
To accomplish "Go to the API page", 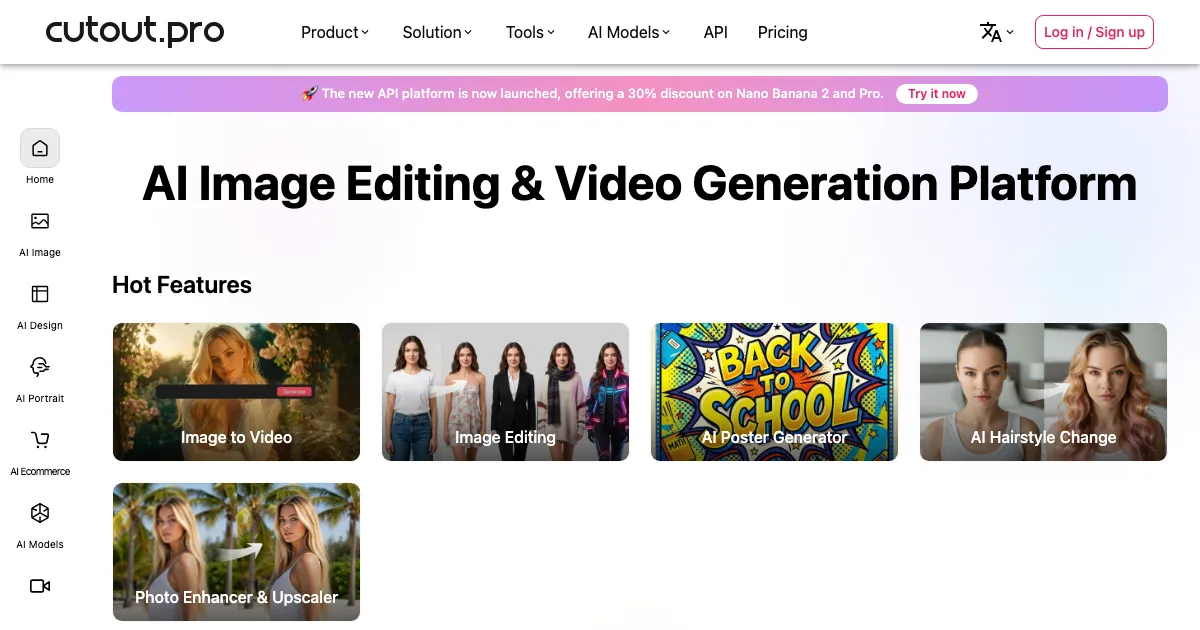I will coord(715,32).
